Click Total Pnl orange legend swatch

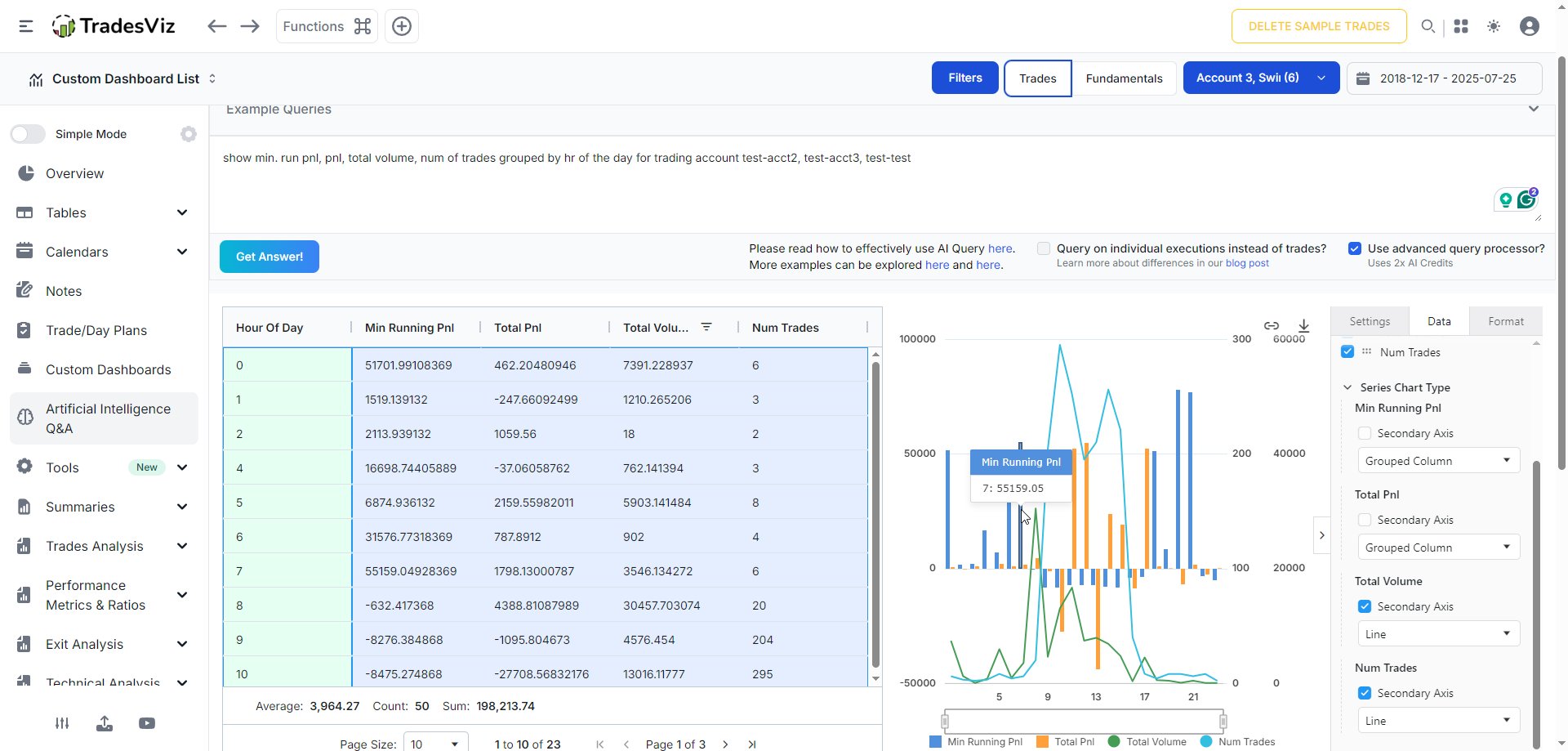1042,742
